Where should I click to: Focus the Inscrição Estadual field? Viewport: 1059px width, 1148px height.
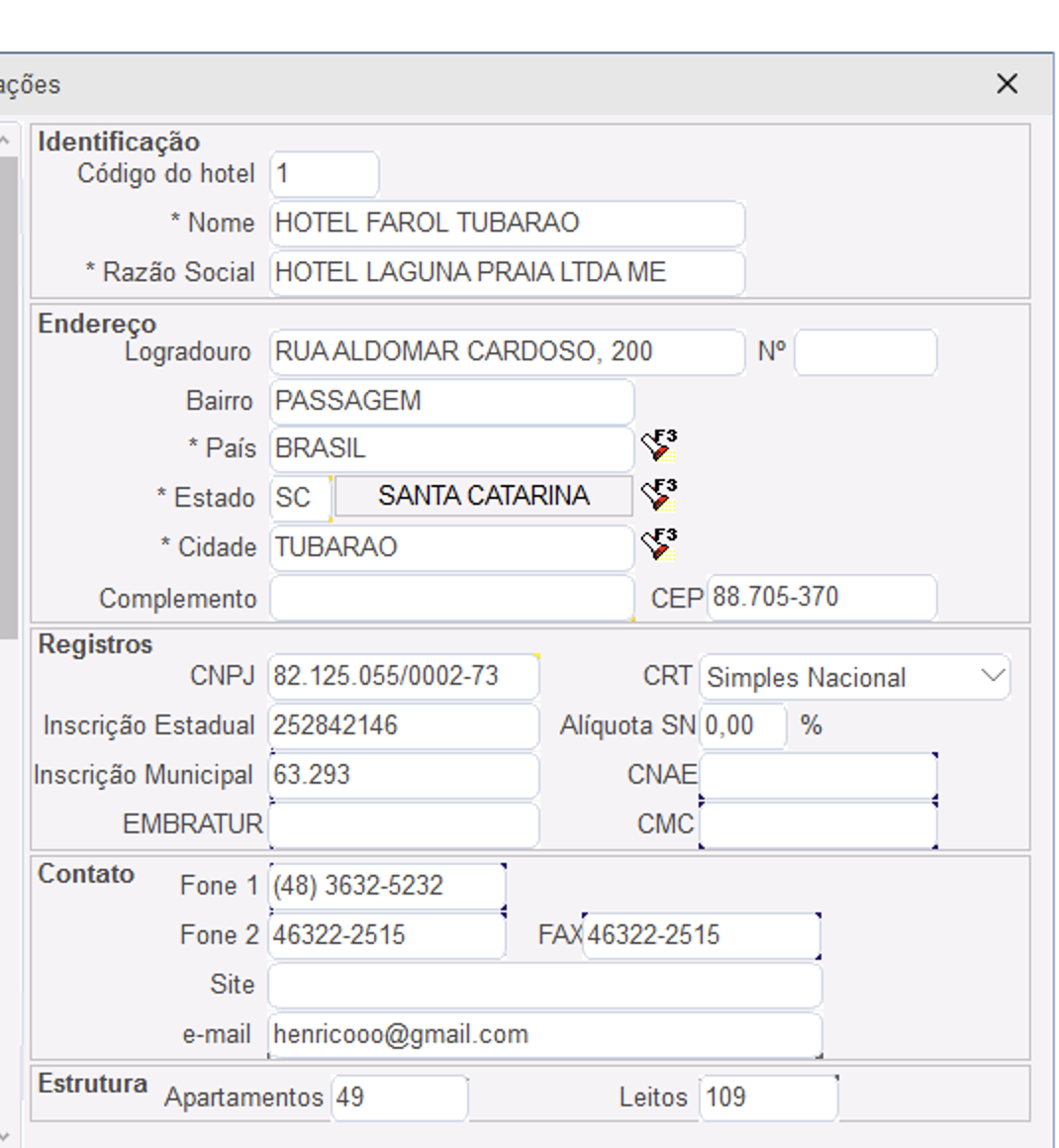click(404, 725)
